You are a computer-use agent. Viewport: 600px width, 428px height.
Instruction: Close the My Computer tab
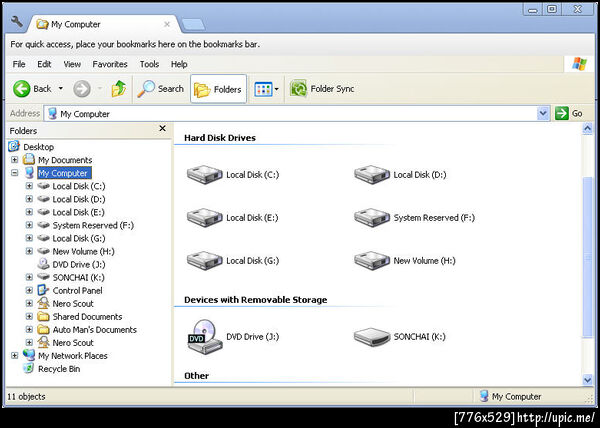tap(167, 24)
